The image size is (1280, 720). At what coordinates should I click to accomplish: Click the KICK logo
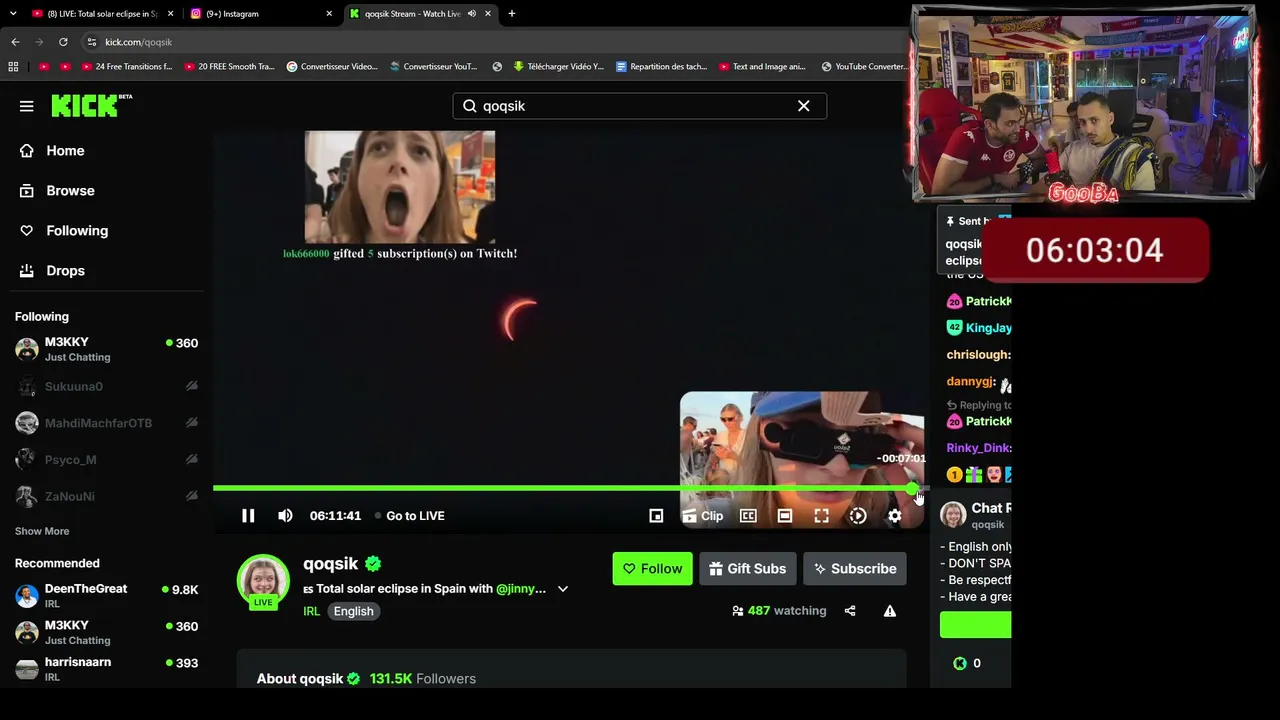click(x=91, y=105)
